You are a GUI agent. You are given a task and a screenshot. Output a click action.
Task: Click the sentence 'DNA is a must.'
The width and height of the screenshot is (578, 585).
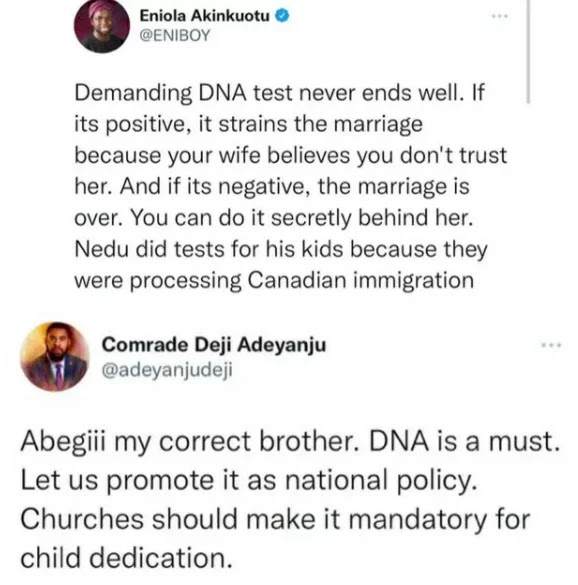point(465,441)
